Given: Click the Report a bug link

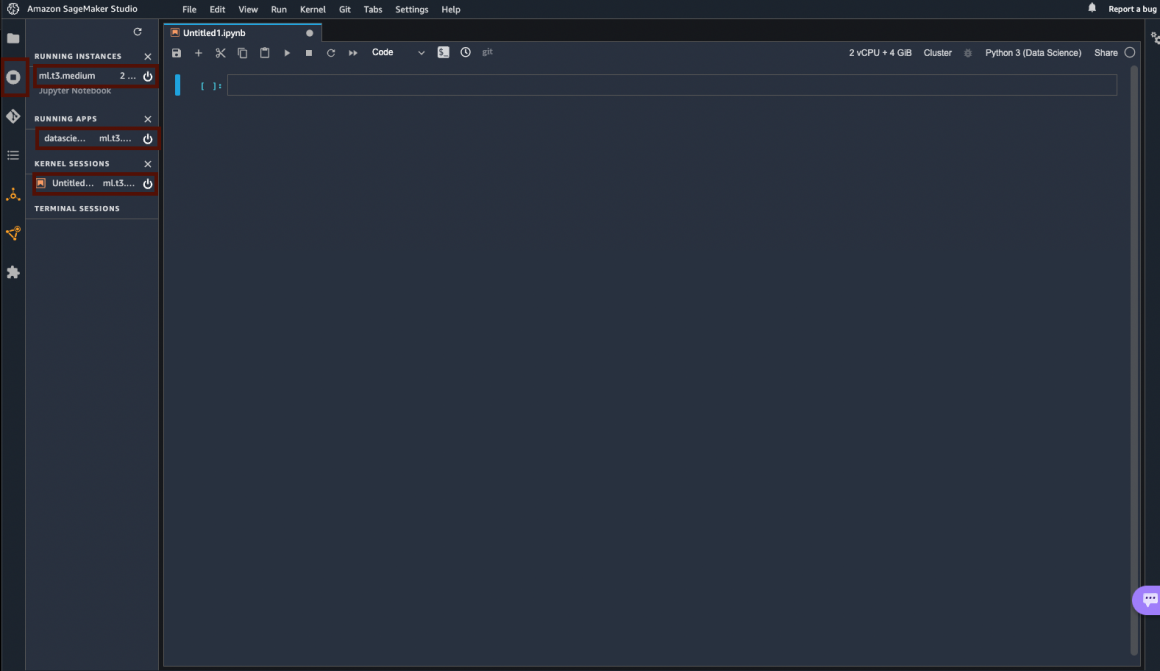Looking at the screenshot, I should [x=1132, y=9].
